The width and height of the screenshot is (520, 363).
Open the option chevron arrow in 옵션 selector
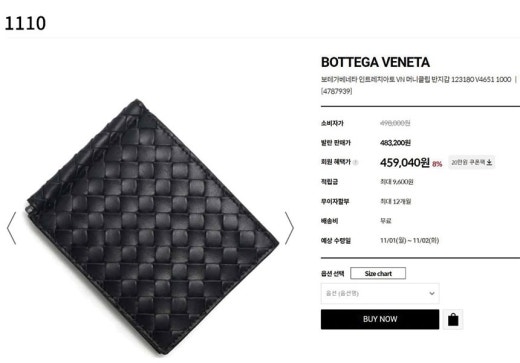pos(432,293)
